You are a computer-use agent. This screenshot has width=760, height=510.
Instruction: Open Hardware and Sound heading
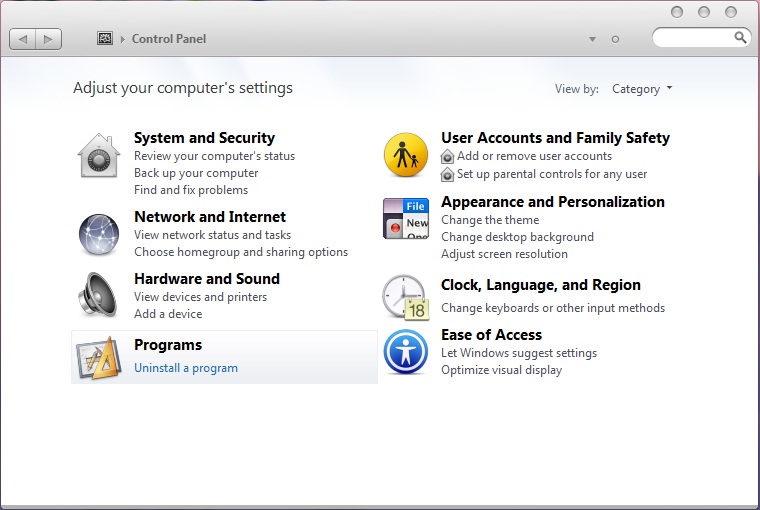(207, 279)
